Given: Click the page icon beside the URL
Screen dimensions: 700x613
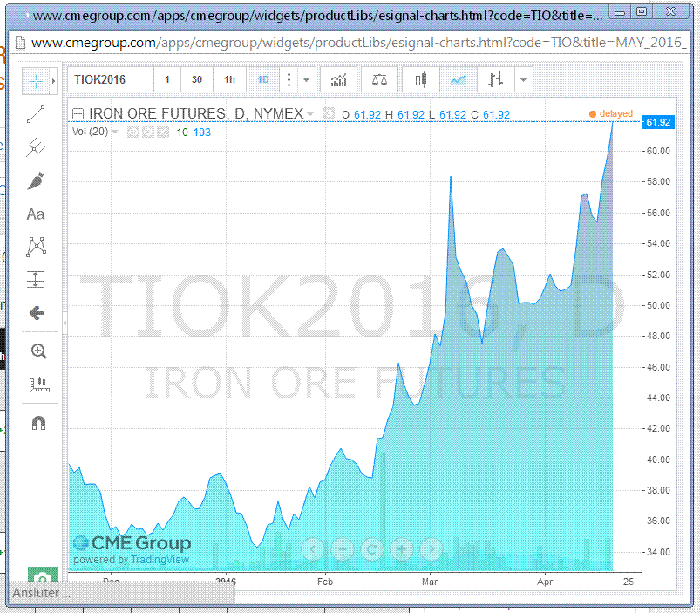Looking at the screenshot, I should (x=21, y=43).
